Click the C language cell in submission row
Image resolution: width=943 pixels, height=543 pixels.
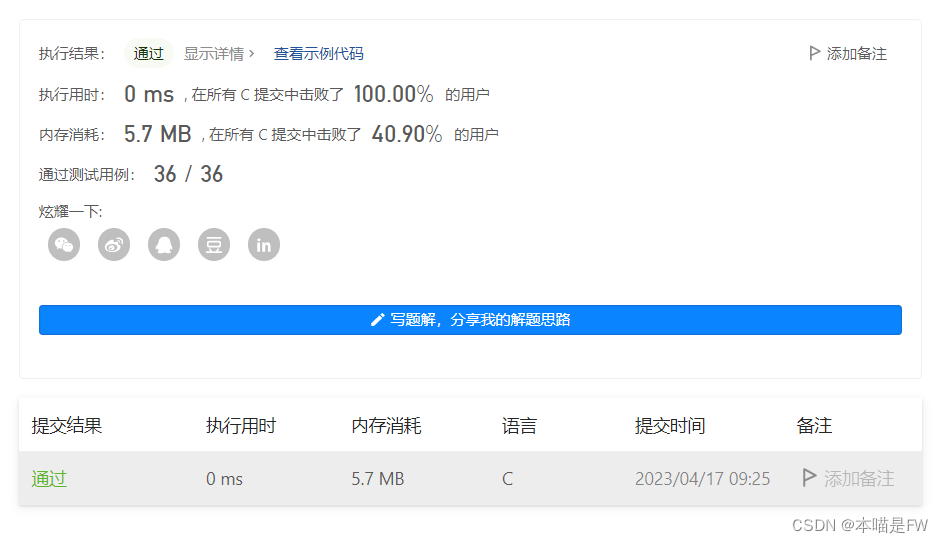[508, 479]
